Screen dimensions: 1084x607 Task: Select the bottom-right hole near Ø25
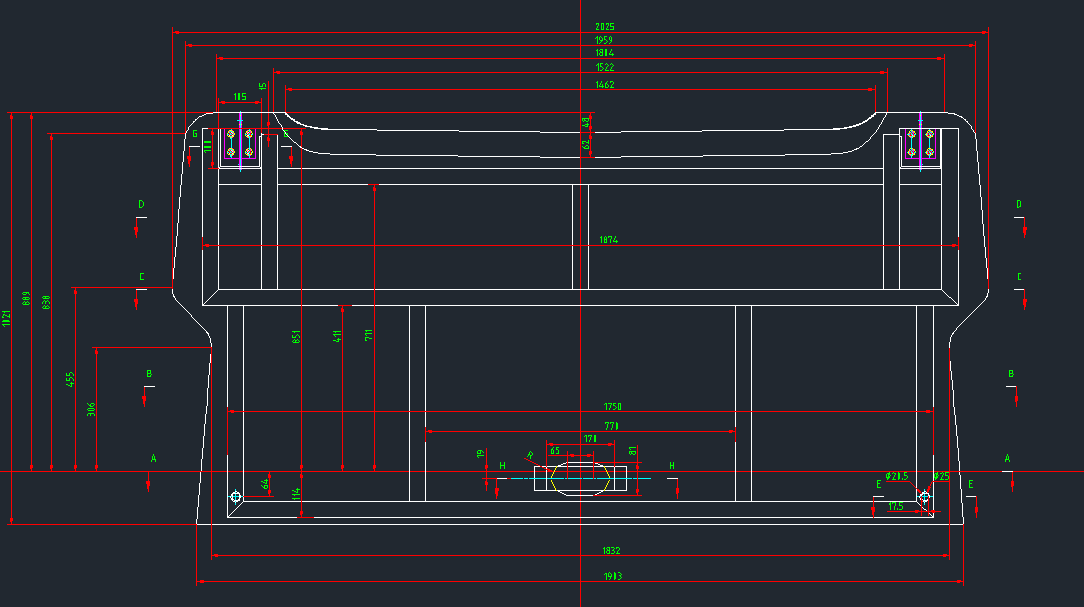pyautogui.click(x=924, y=496)
